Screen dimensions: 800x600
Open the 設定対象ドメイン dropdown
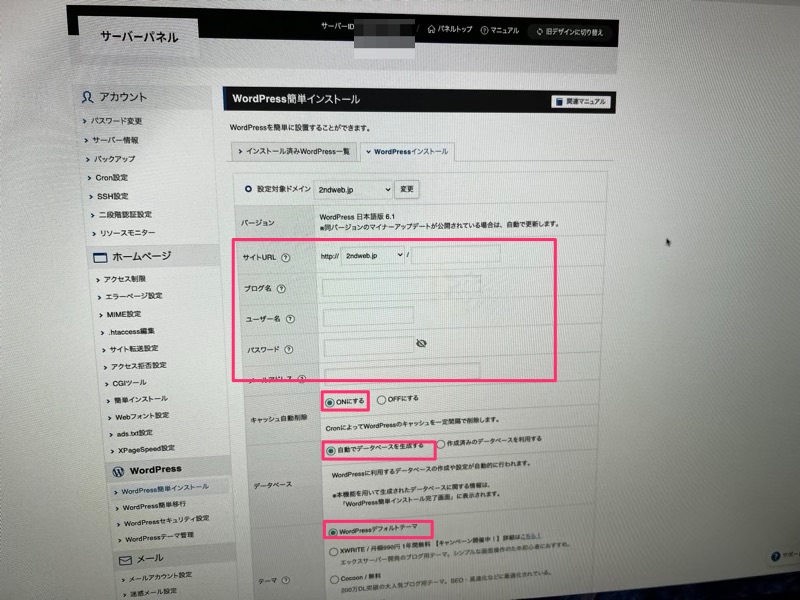353,189
